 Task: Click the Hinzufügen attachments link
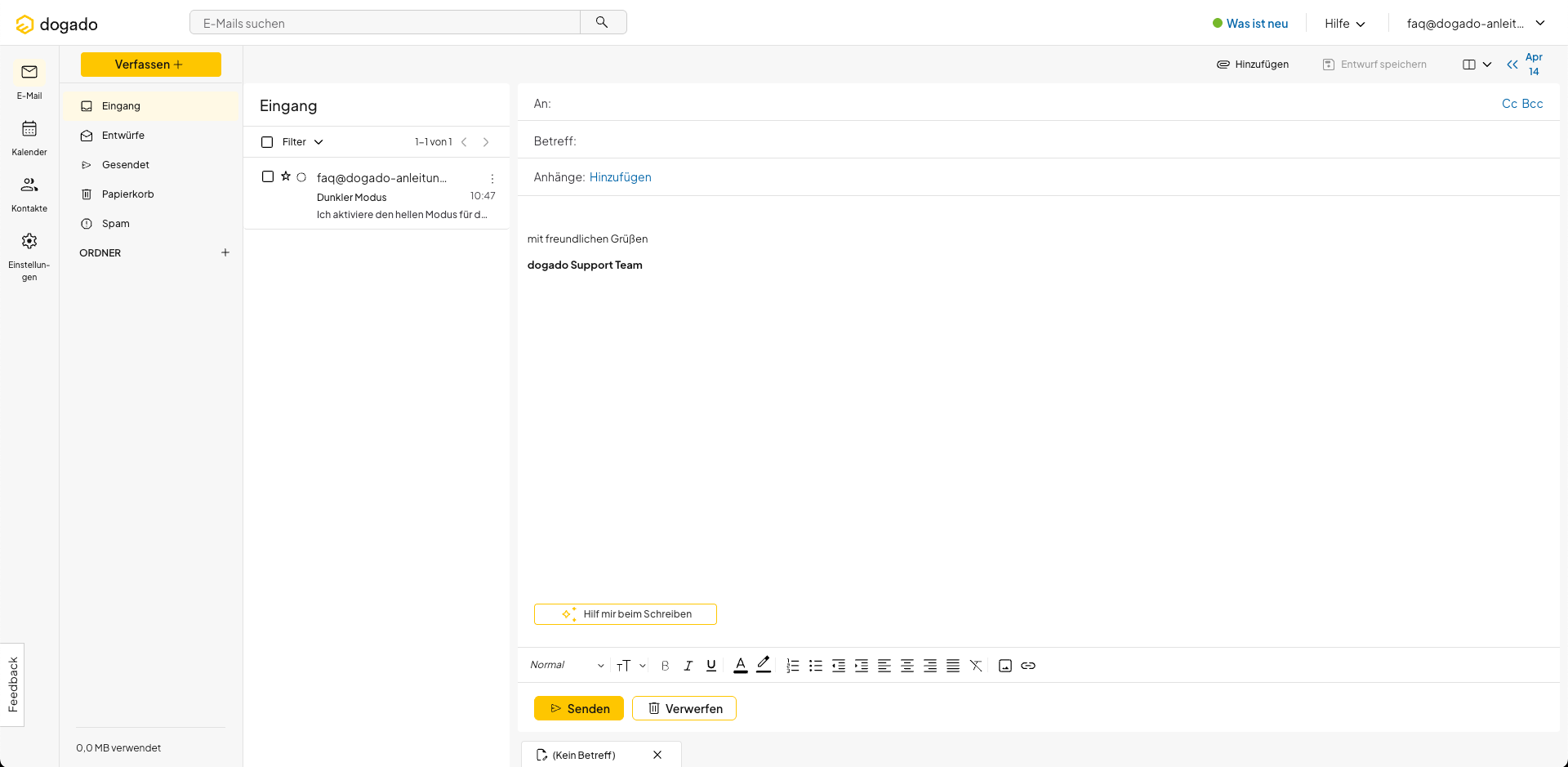621,177
